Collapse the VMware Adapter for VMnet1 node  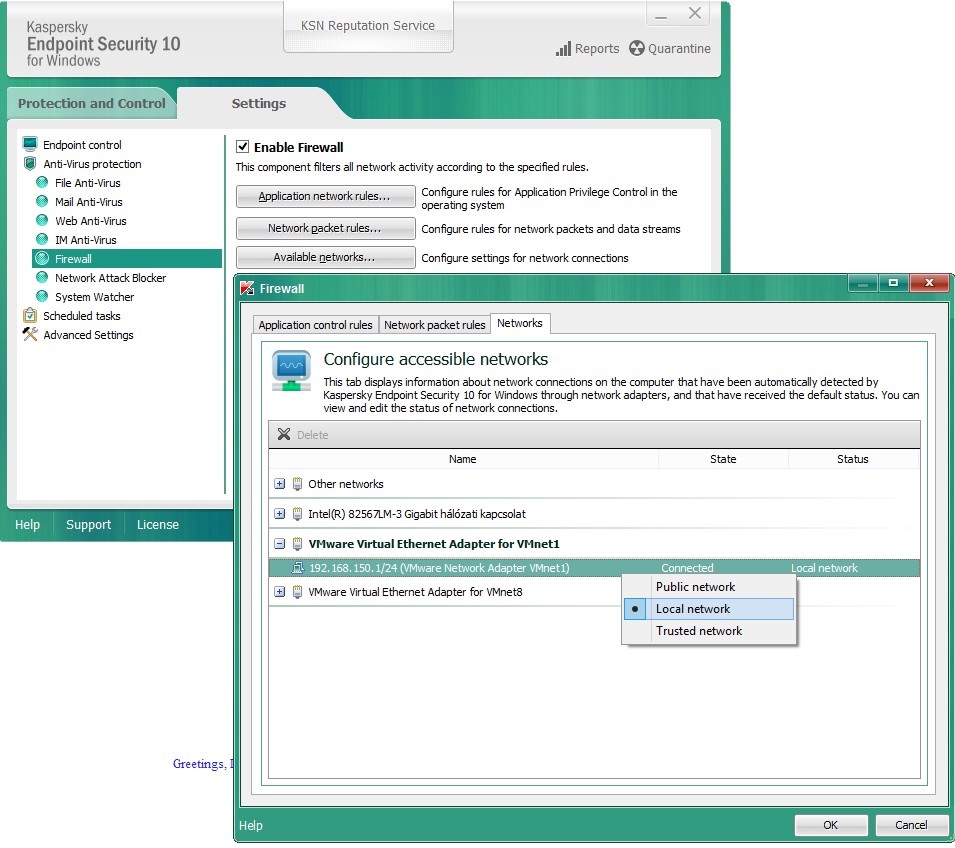click(280, 543)
